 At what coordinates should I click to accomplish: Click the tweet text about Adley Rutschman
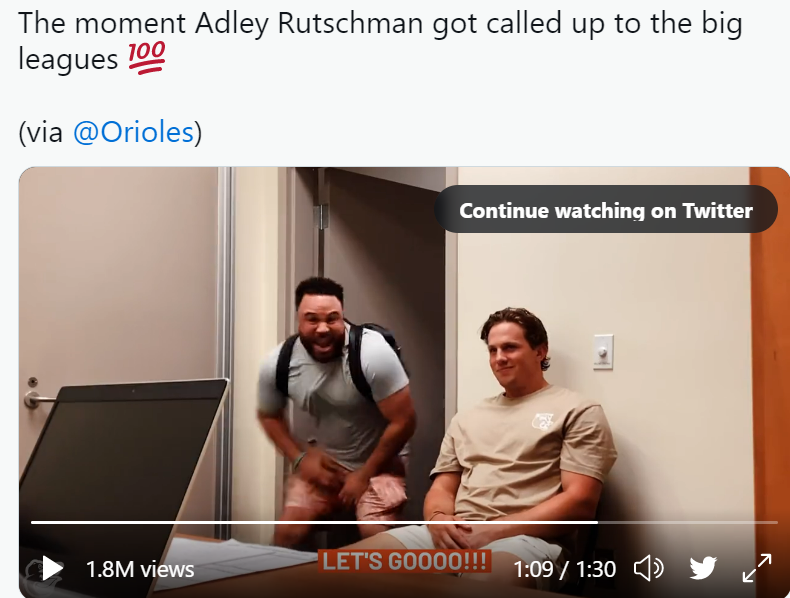click(380, 41)
